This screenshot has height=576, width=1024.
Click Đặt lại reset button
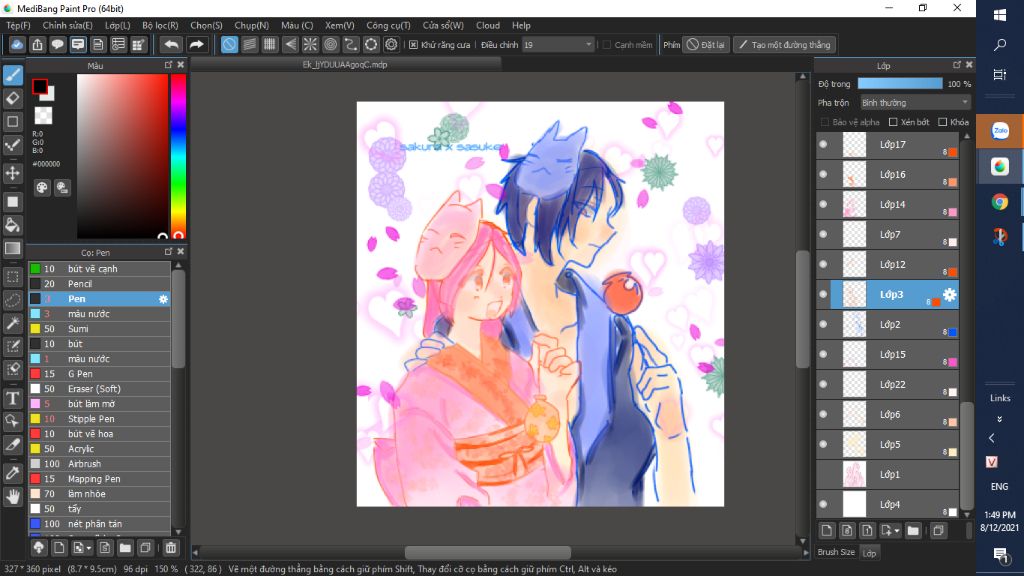[x=706, y=44]
